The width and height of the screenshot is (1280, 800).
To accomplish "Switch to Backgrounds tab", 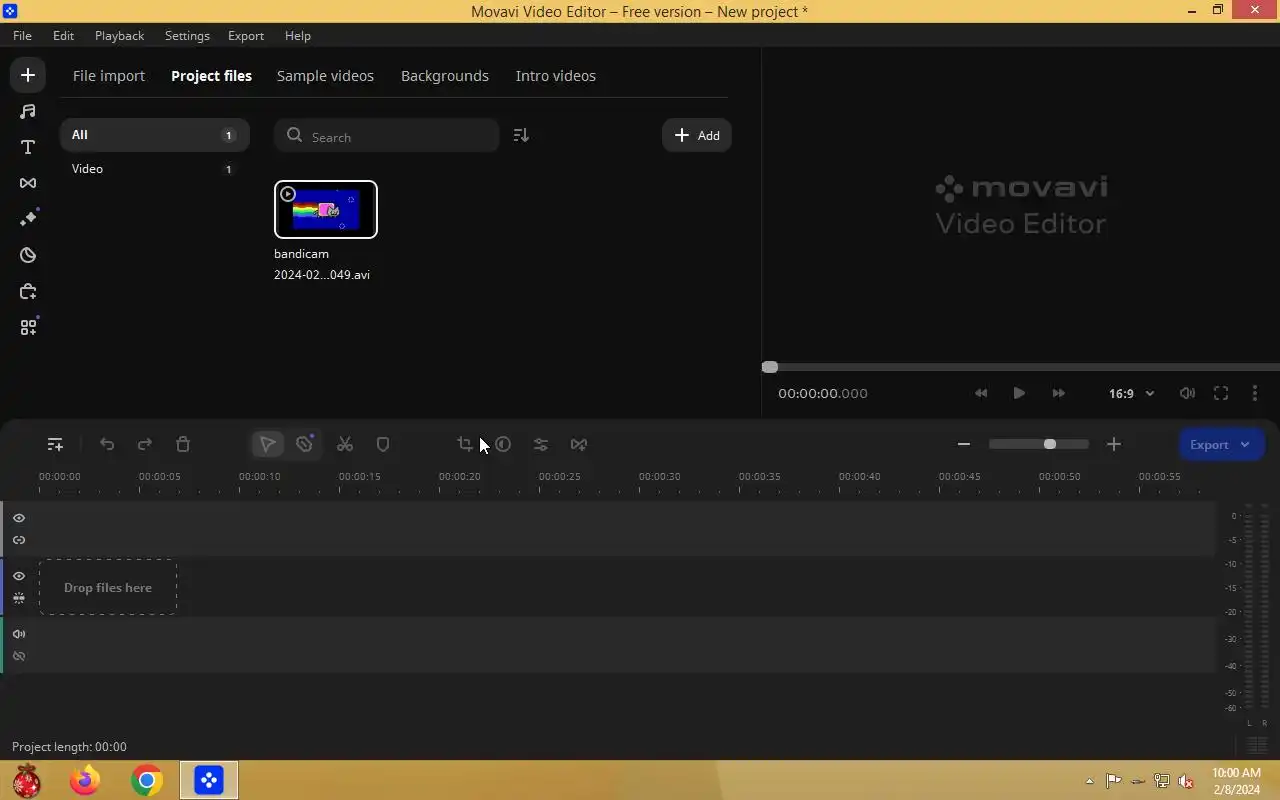I will (x=445, y=76).
